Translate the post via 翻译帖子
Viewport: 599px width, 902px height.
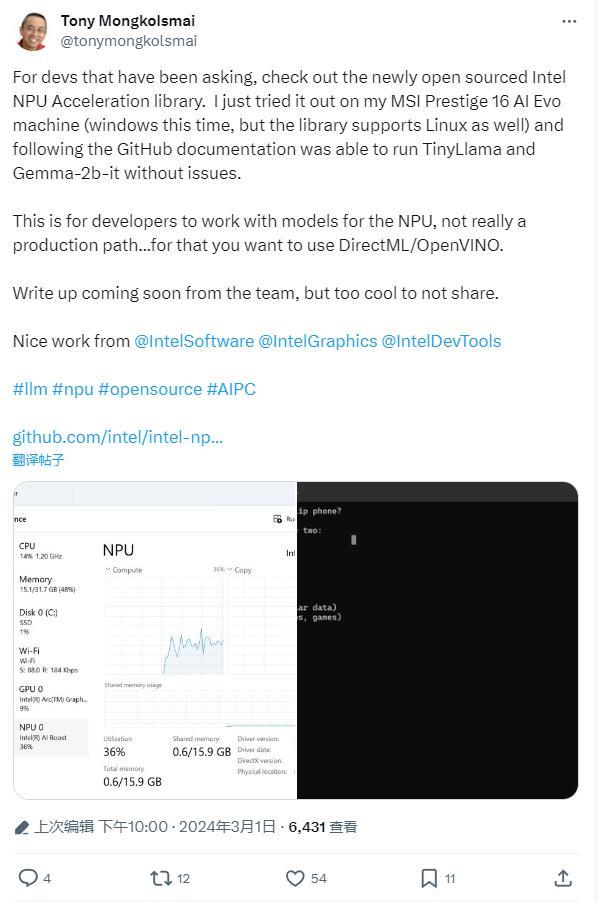click(x=35, y=460)
